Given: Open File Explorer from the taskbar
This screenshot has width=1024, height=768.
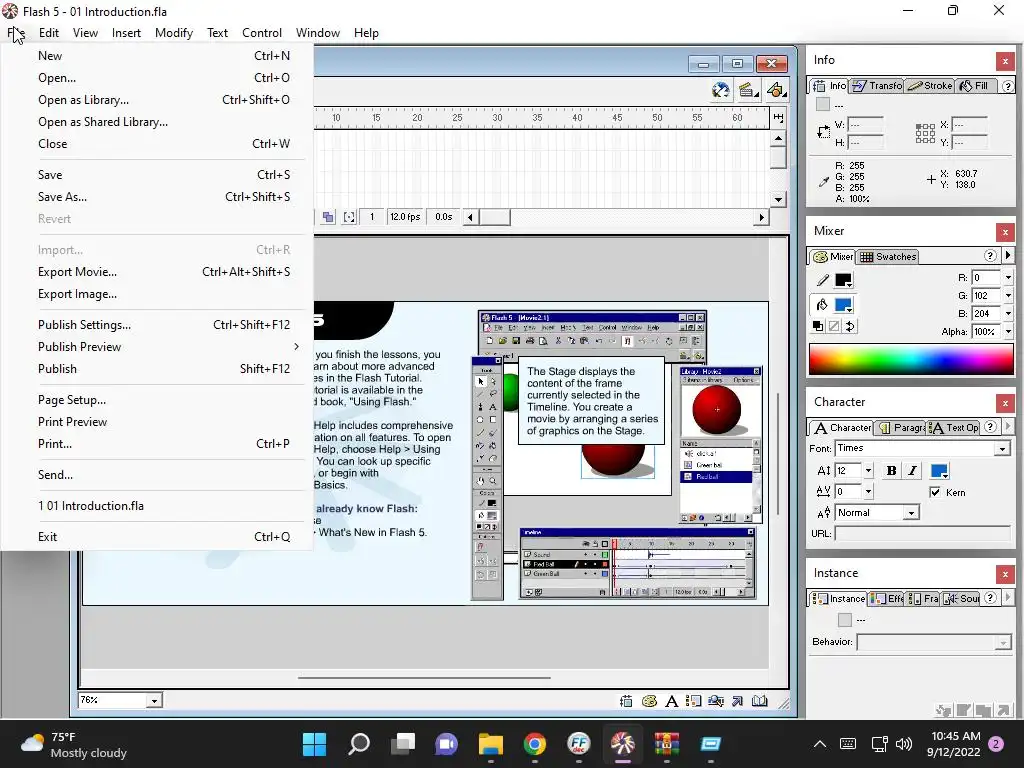Looking at the screenshot, I should pyautogui.click(x=490, y=744).
